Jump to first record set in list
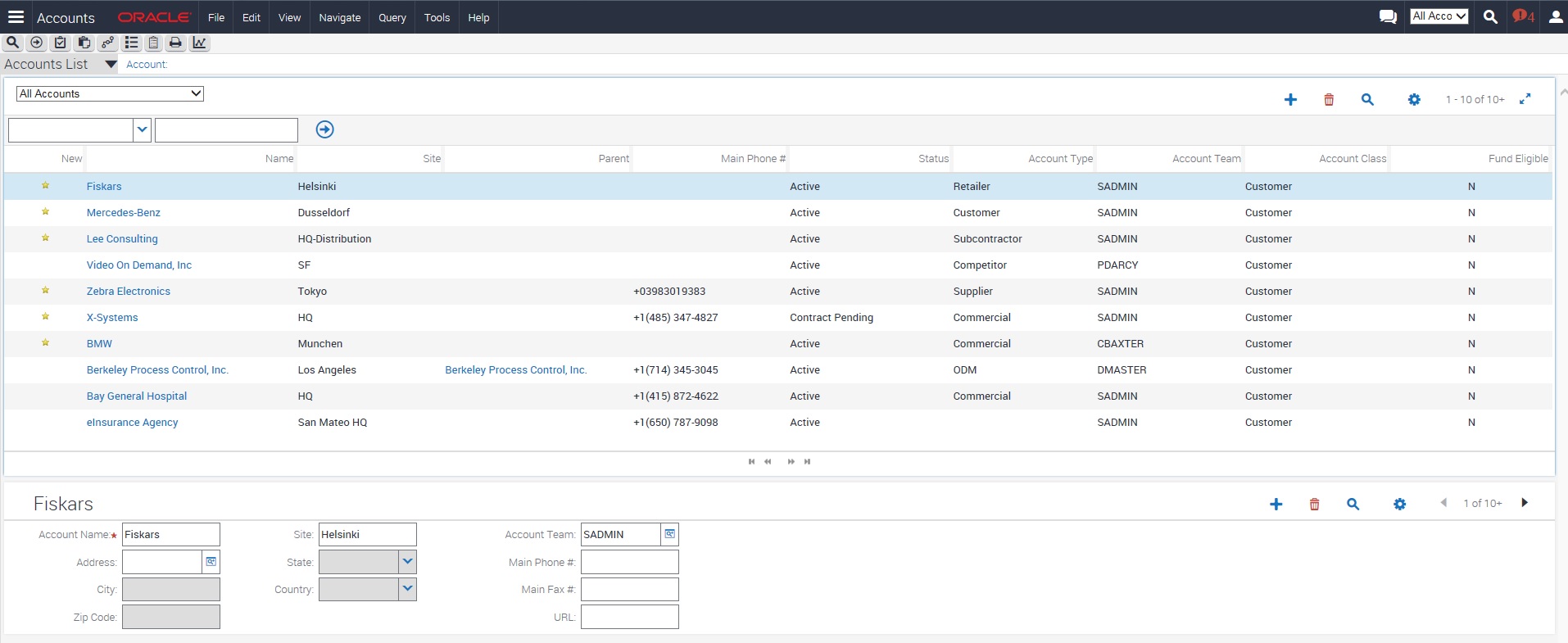Screen dimensions: 1568x643 tap(751, 461)
